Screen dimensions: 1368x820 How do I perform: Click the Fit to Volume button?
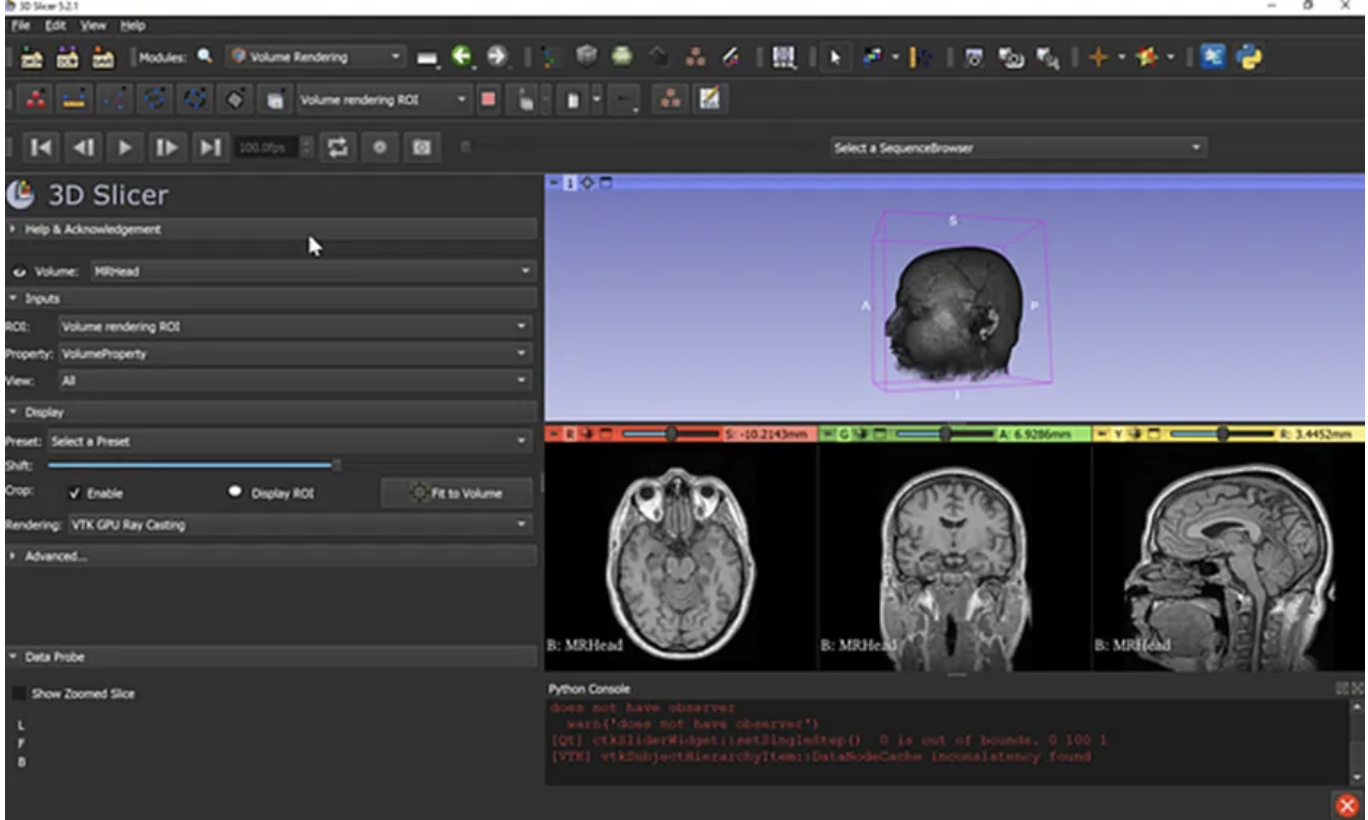[456, 493]
